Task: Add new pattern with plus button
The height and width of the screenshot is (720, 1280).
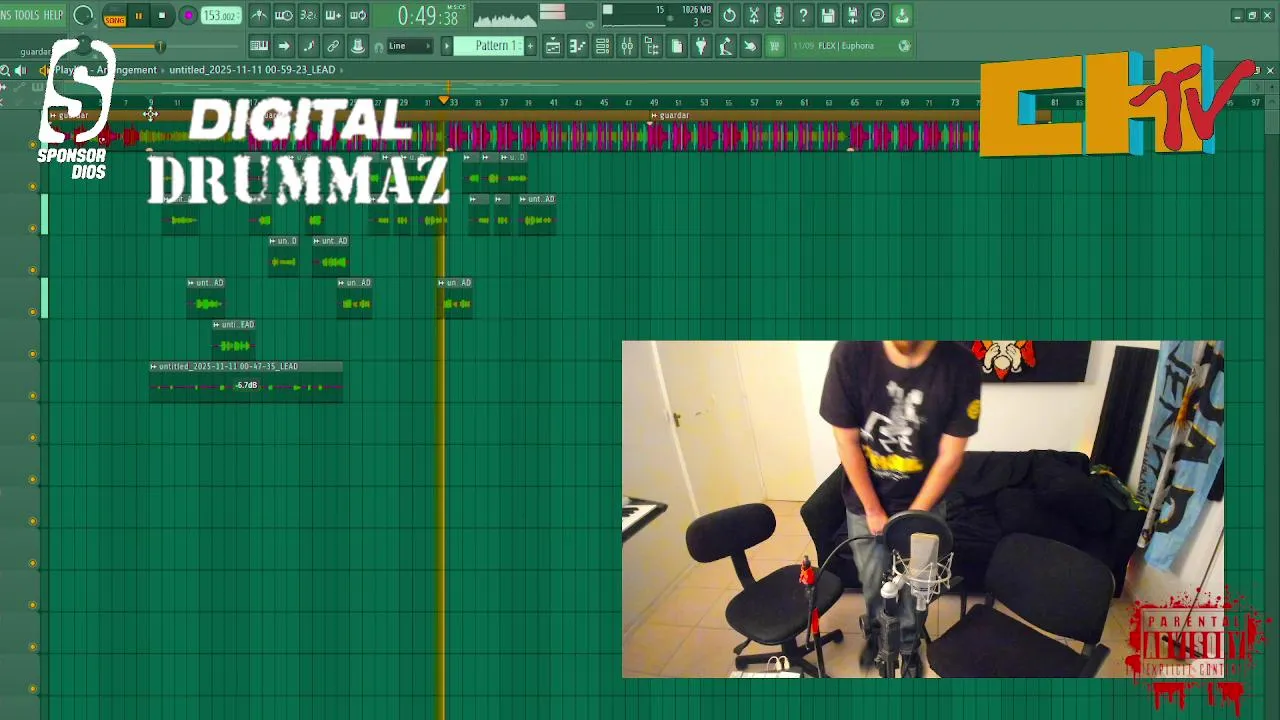Action: click(530, 46)
